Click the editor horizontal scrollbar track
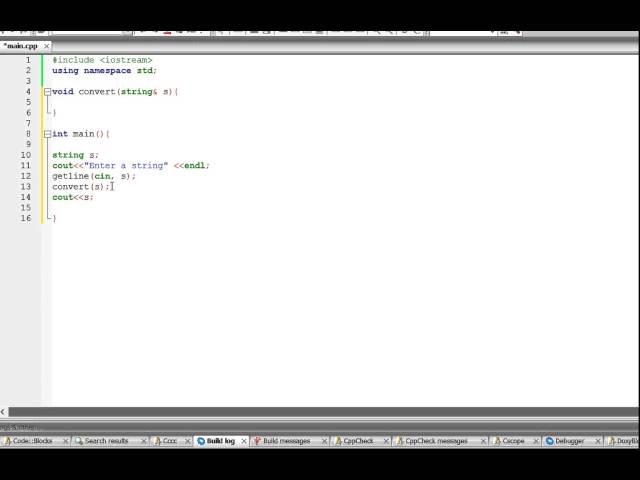Screen dimensions: 640x480 324,412
